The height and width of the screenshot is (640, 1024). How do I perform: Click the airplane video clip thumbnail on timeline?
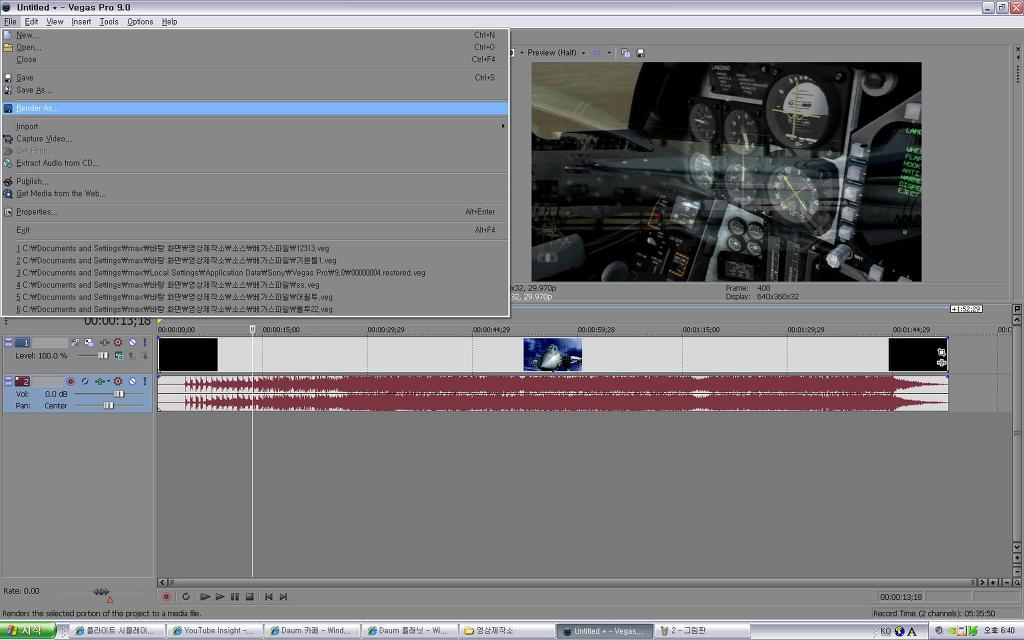click(552, 355)
